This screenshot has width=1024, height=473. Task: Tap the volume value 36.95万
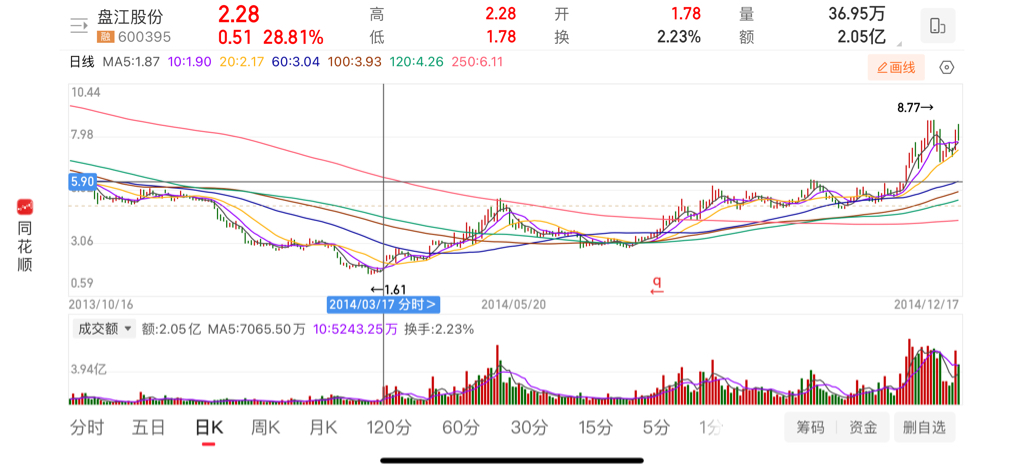tap(856, 14)
